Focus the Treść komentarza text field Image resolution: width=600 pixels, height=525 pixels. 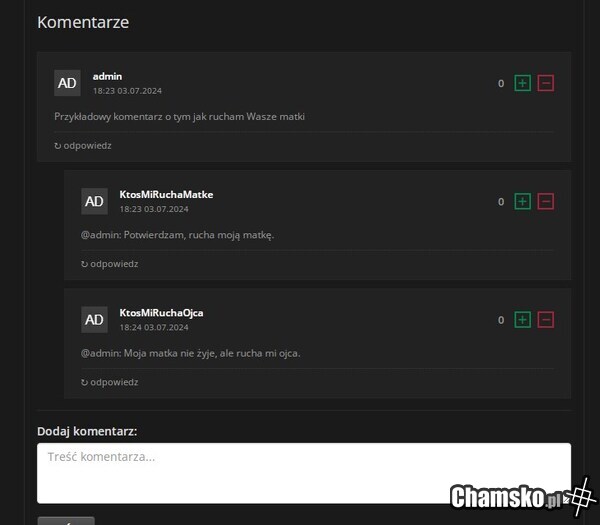(303, 473)
